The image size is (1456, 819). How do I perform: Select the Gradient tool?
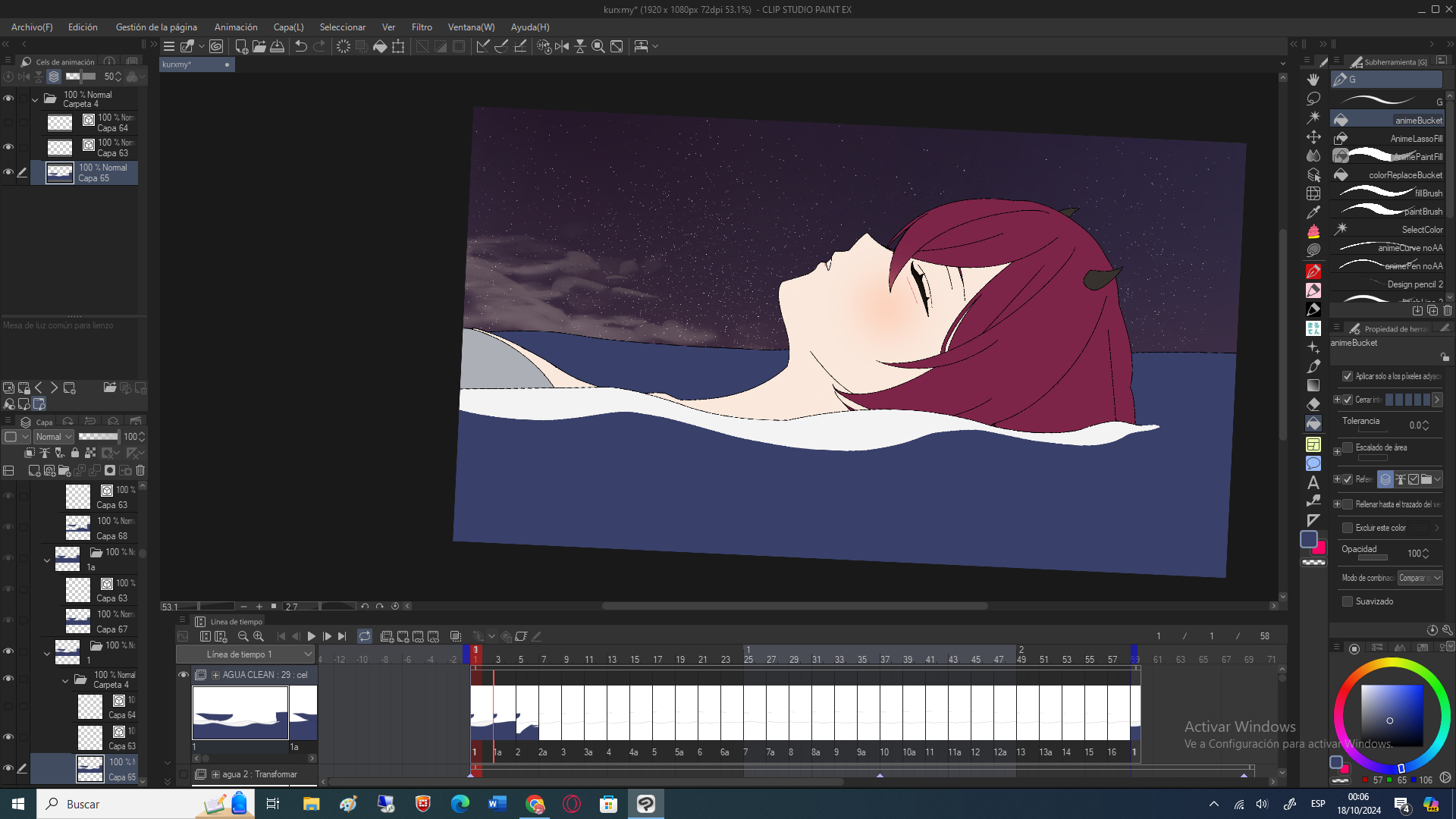point(1313,385)
